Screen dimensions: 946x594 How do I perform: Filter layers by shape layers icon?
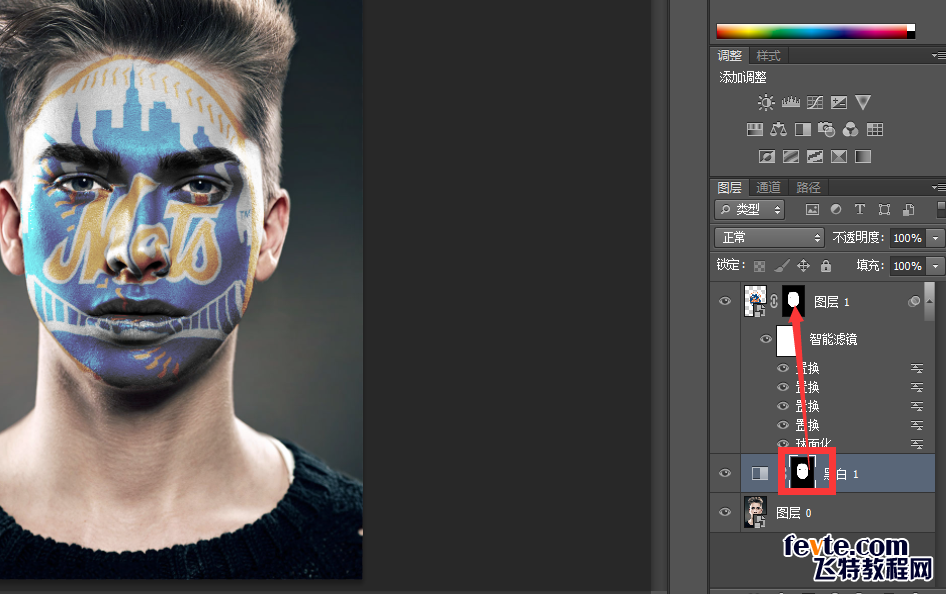[884, 209]
